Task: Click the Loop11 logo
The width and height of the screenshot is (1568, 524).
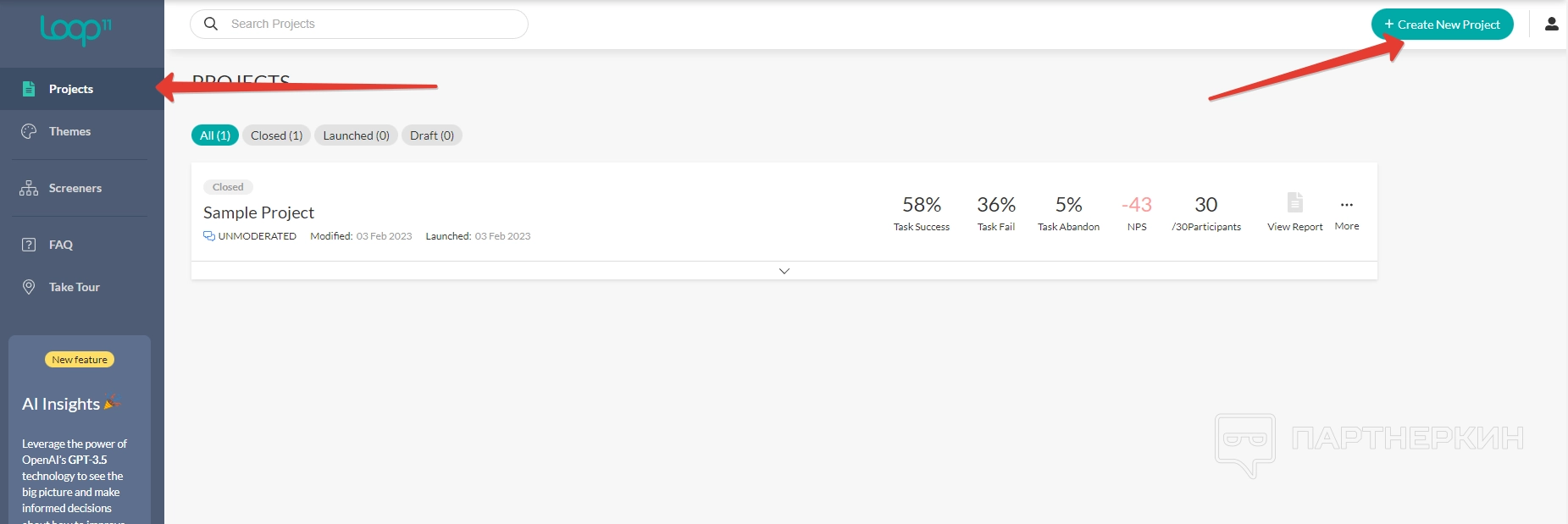Action: (75, 30)
